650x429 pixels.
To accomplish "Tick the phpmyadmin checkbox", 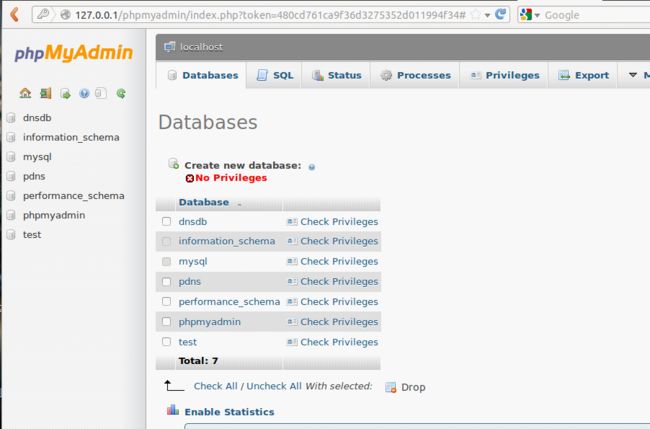I will [167, 322].
